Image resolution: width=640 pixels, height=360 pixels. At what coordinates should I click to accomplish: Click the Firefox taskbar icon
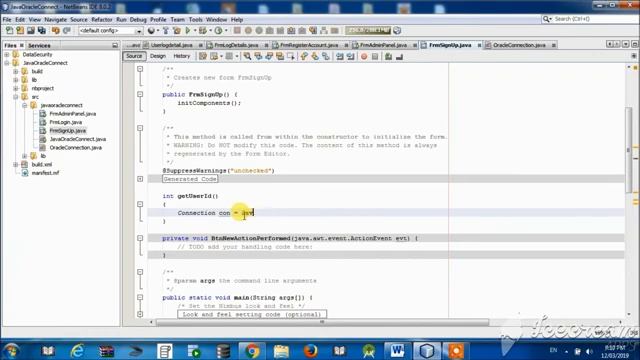pos(311,351)
